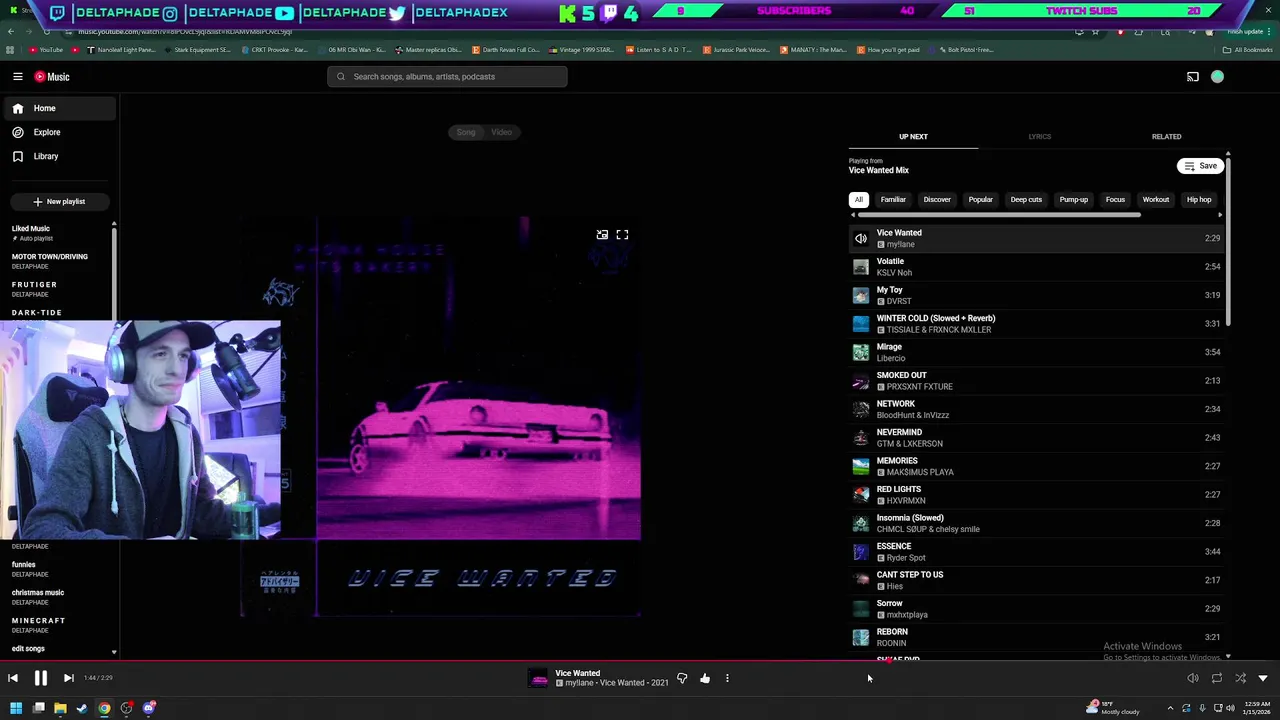Open MOTOR TOWN/DRIVING playlist

click(x=58, y=261)
